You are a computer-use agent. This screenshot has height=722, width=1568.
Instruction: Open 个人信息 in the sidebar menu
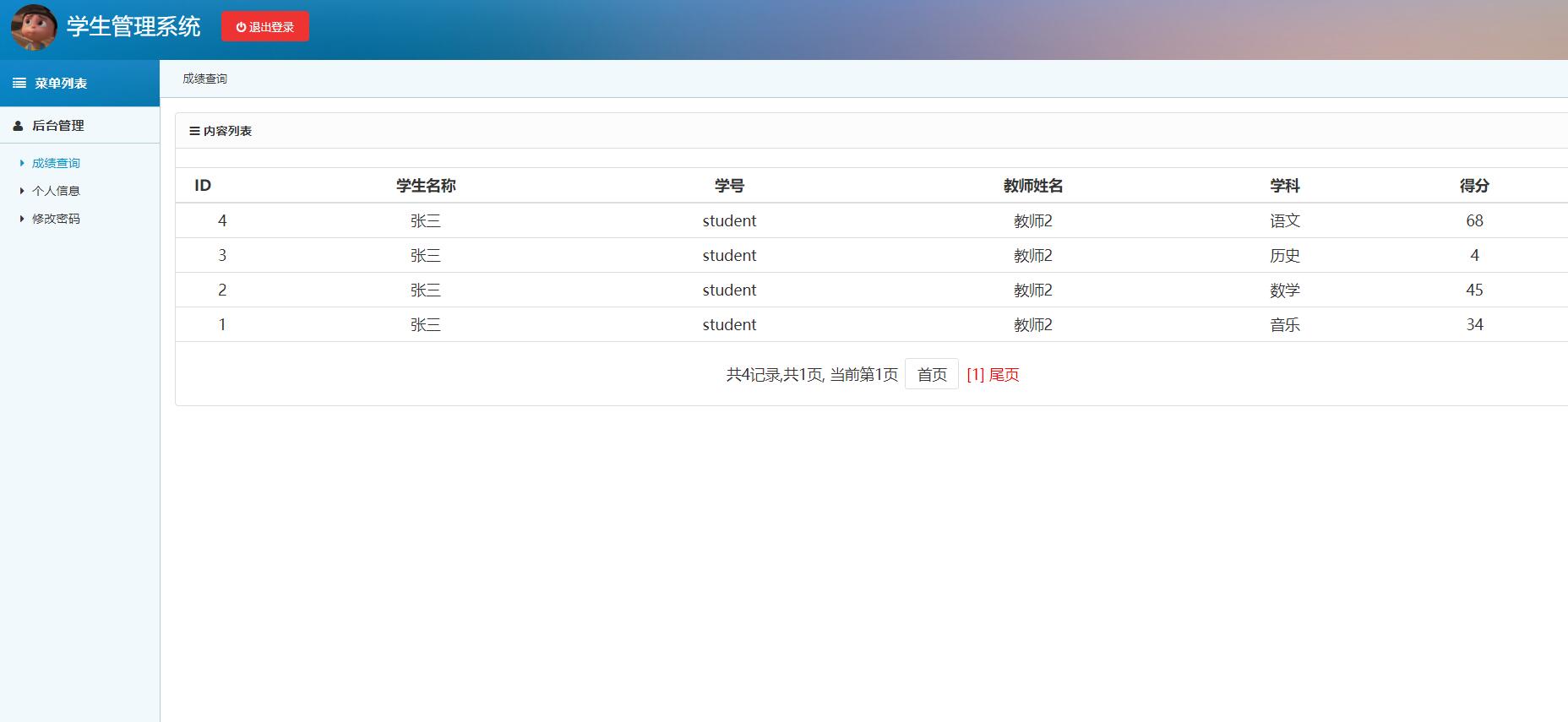tap(56, 192)
